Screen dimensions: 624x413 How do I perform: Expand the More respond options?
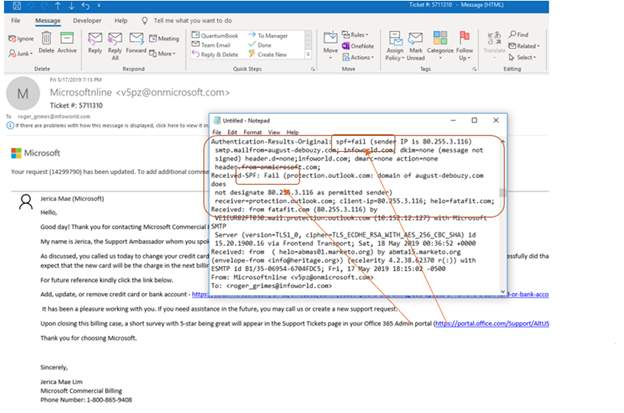pyautogui.click(x=162, y=53)
